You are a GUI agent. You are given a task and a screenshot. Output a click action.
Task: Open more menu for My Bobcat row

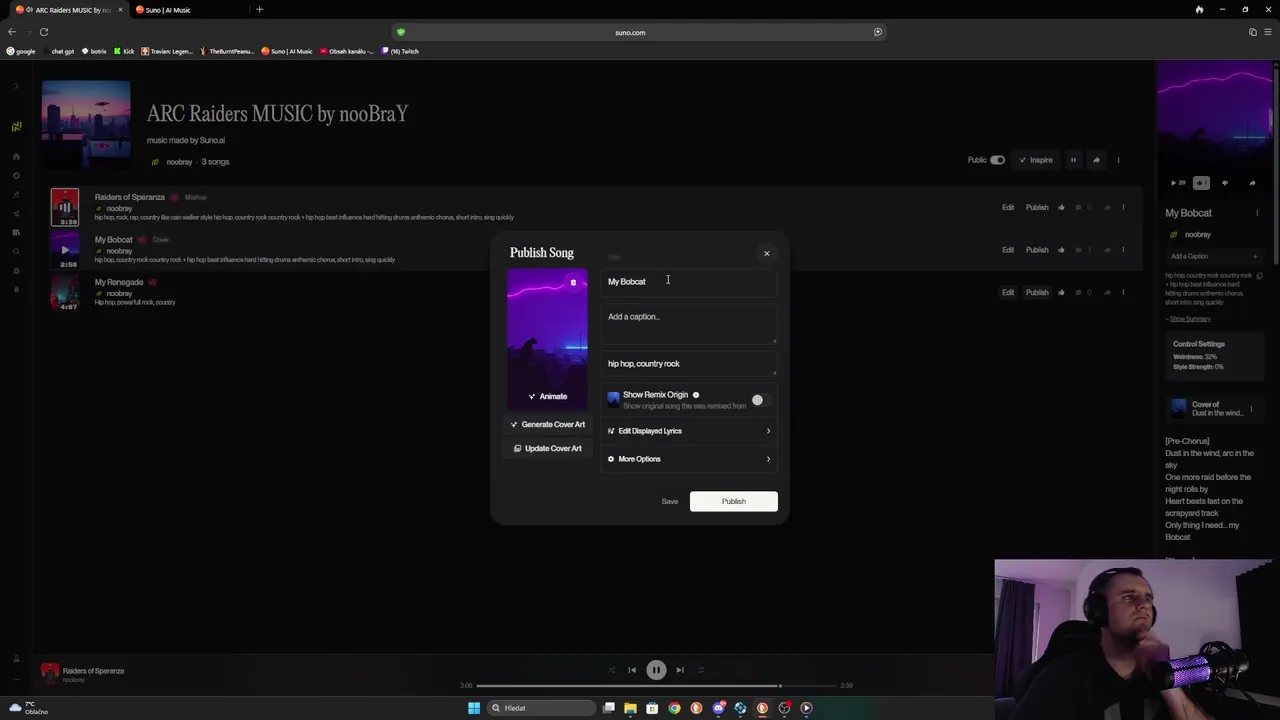[x=1123, y=250]
